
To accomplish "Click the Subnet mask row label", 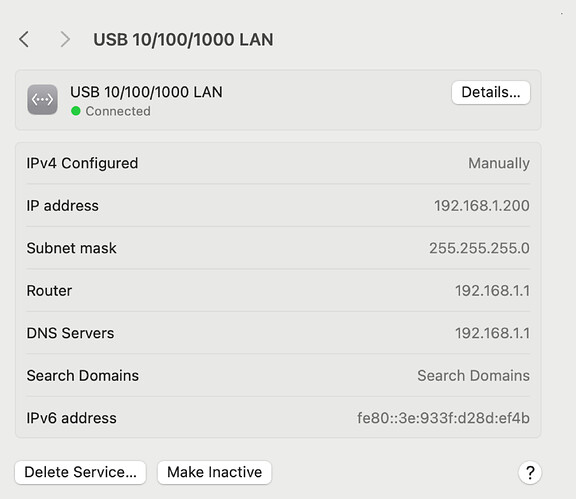I will [72, 248].
